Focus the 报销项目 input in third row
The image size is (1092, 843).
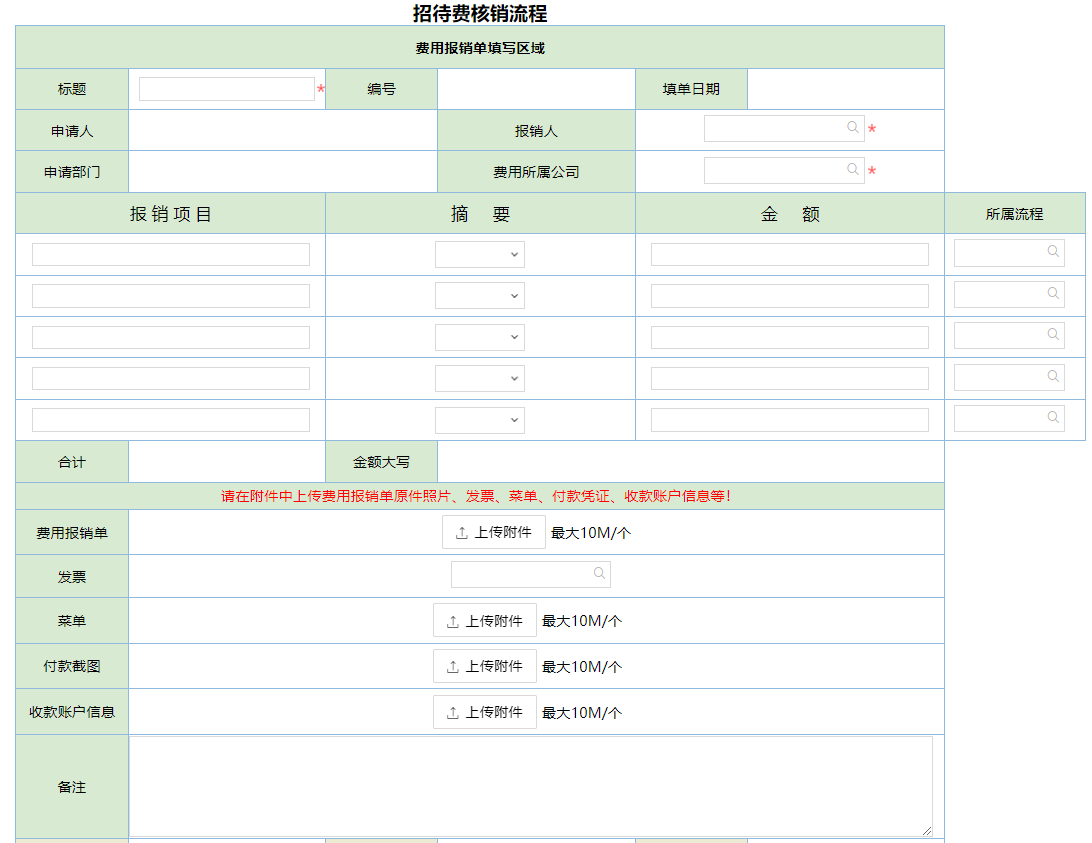coord(171,337)
